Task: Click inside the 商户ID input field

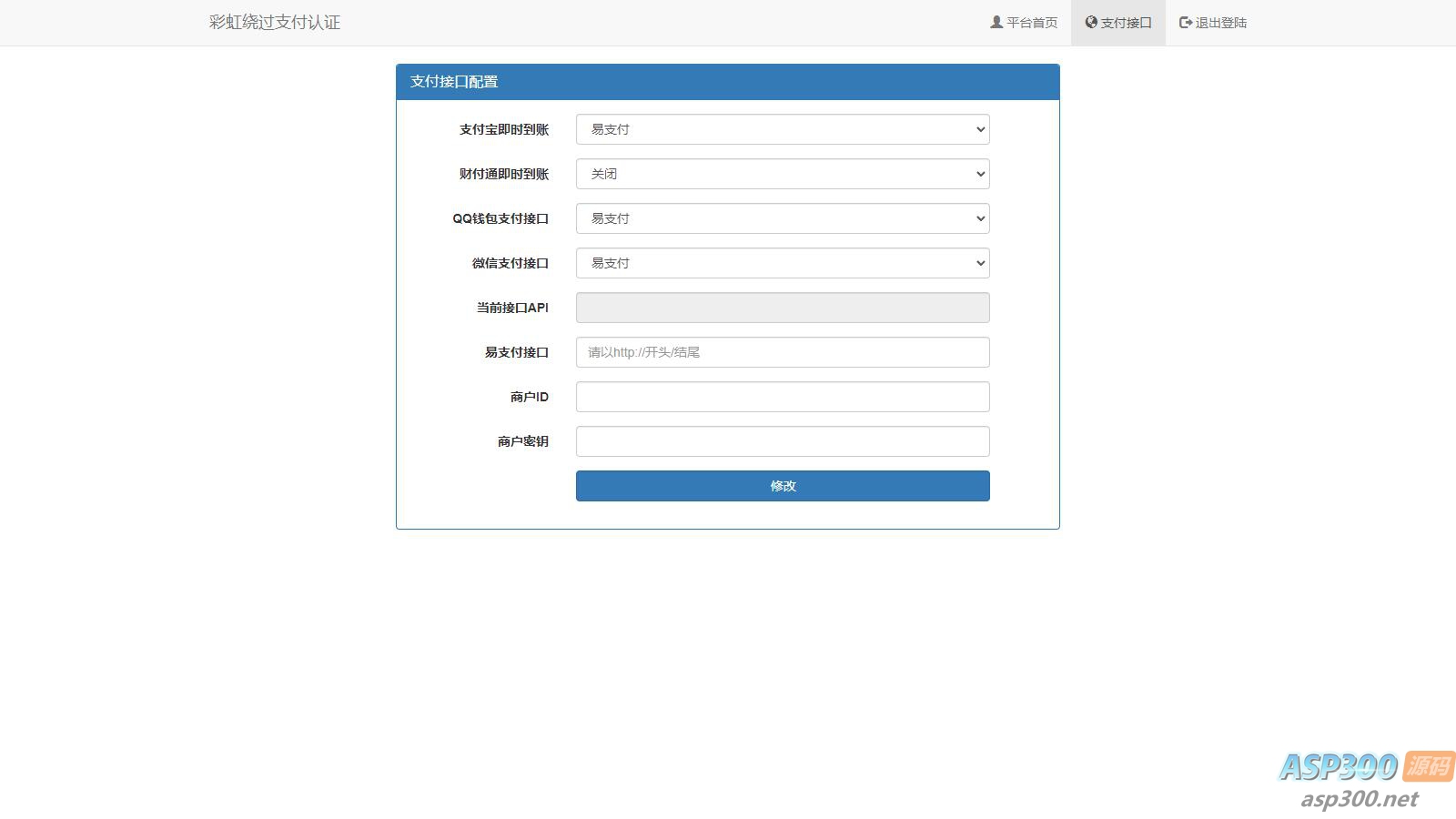Action: pos(782,397)
